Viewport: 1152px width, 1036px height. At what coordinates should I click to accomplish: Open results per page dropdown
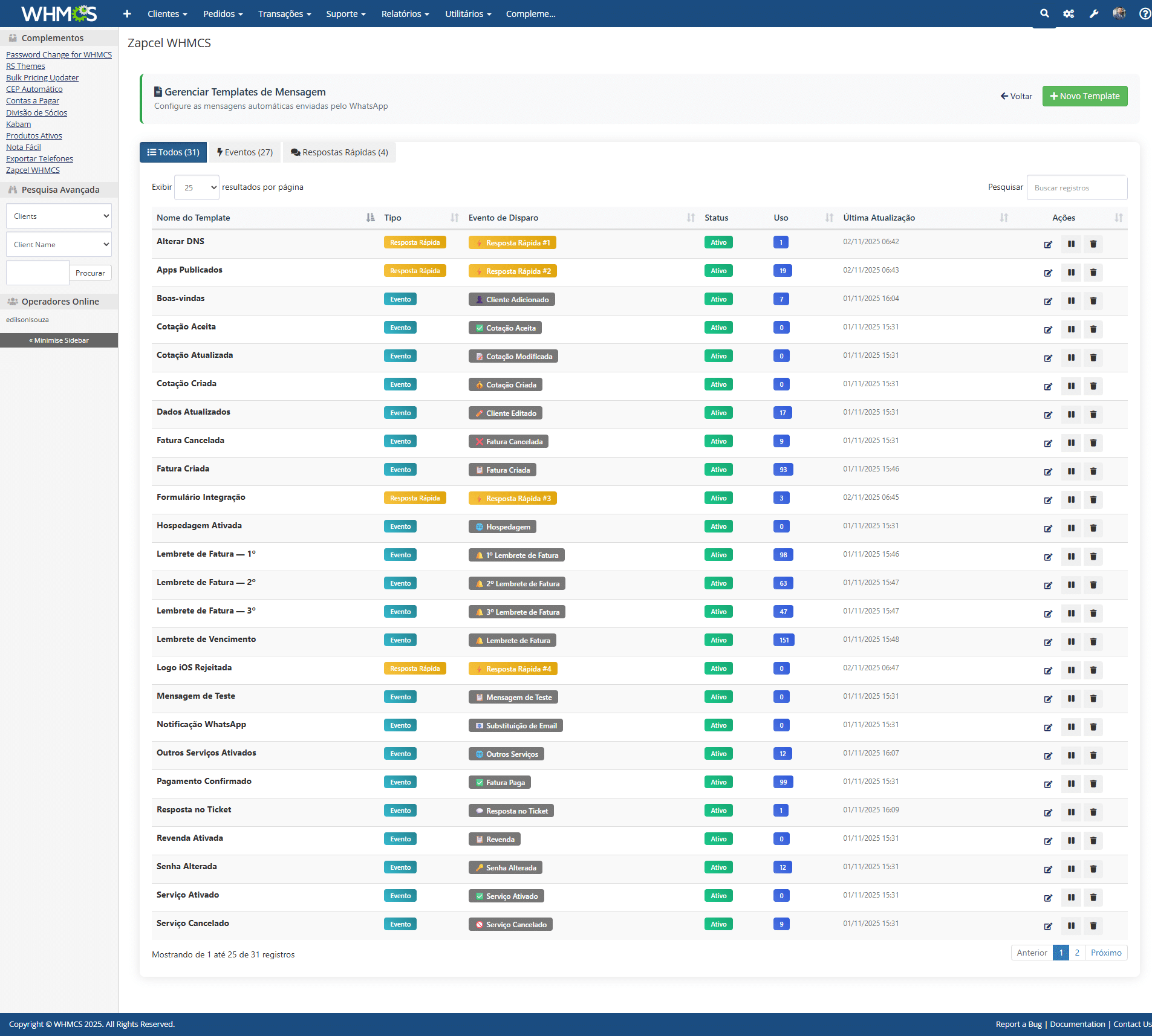coord(197,187)
